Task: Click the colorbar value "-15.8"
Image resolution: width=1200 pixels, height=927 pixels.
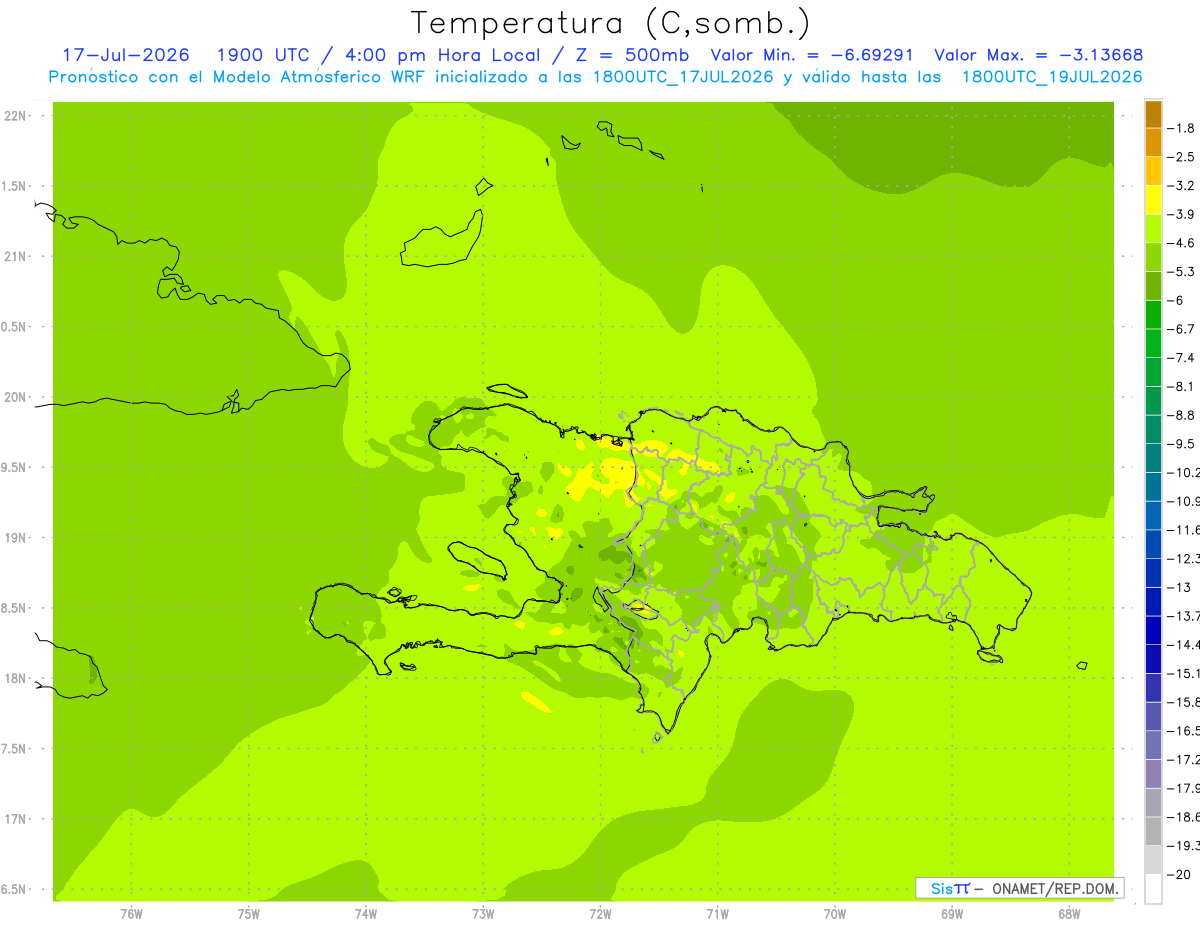Action: (x=1183, y=702)
